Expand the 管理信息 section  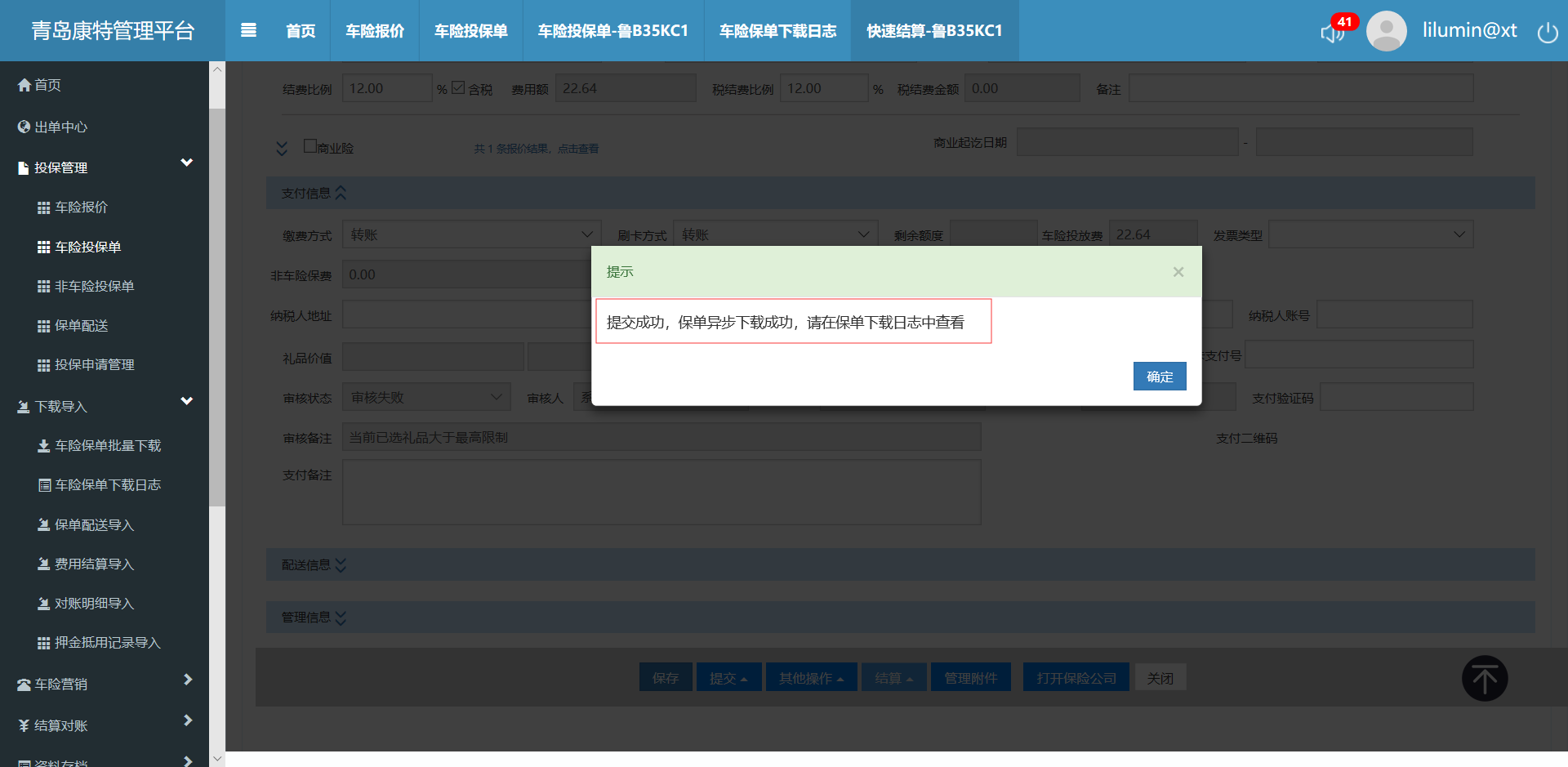pos(341,618)
